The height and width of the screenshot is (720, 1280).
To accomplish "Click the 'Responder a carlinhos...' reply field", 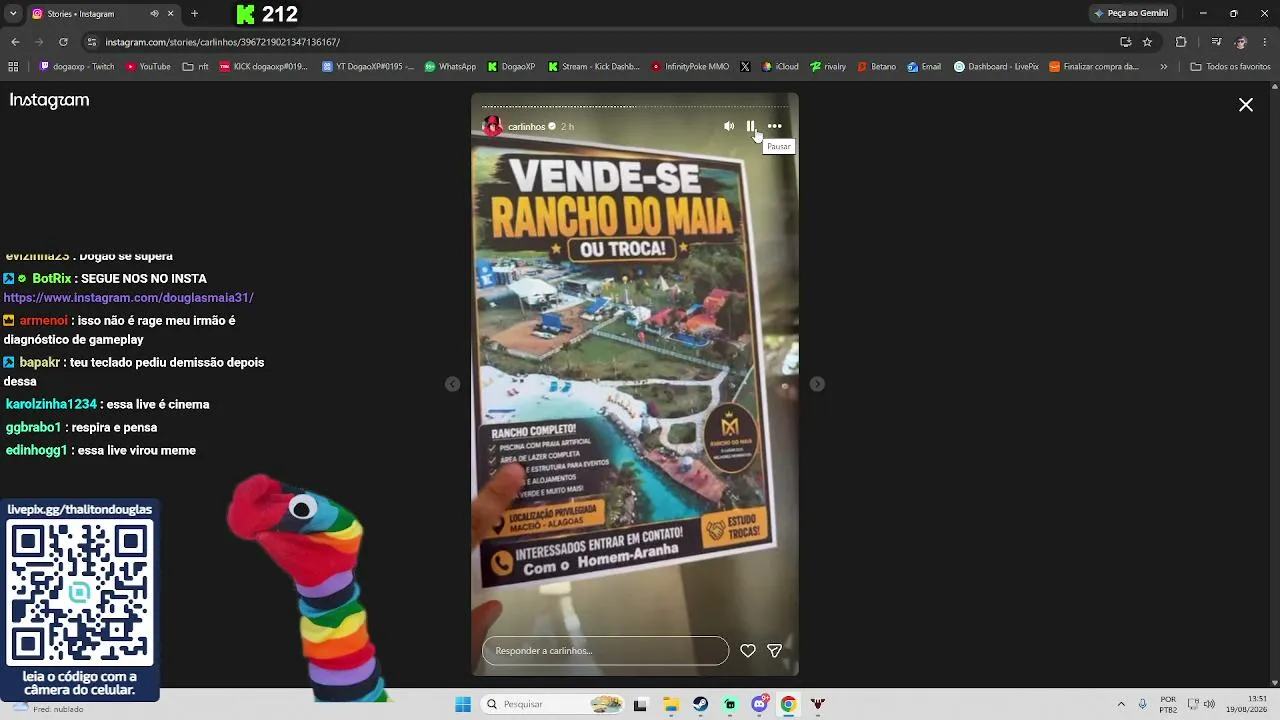I will [605, 651].
